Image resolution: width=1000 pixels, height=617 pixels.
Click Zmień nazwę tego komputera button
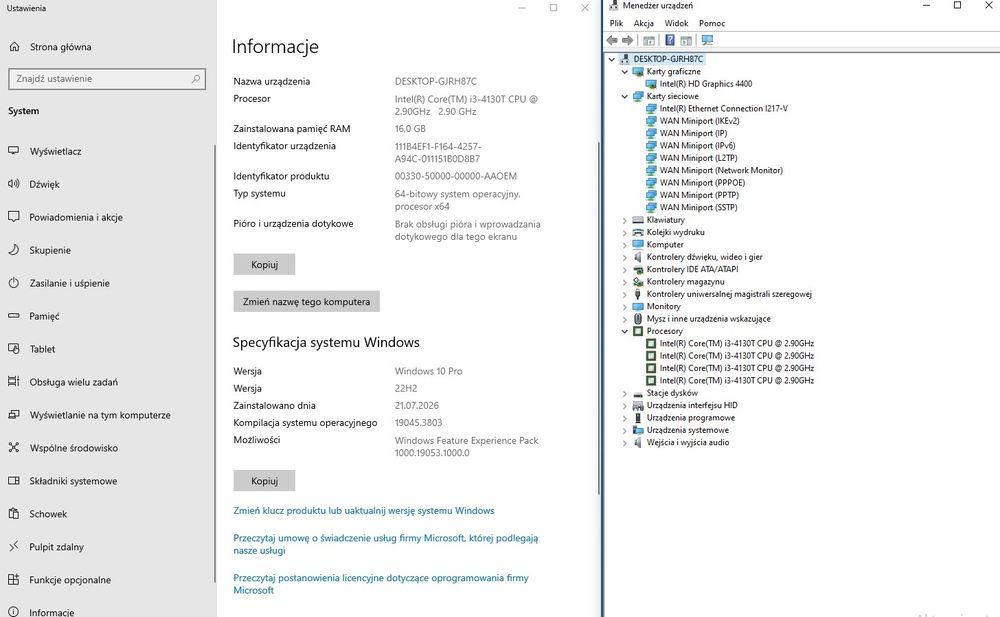click(306, 301)
